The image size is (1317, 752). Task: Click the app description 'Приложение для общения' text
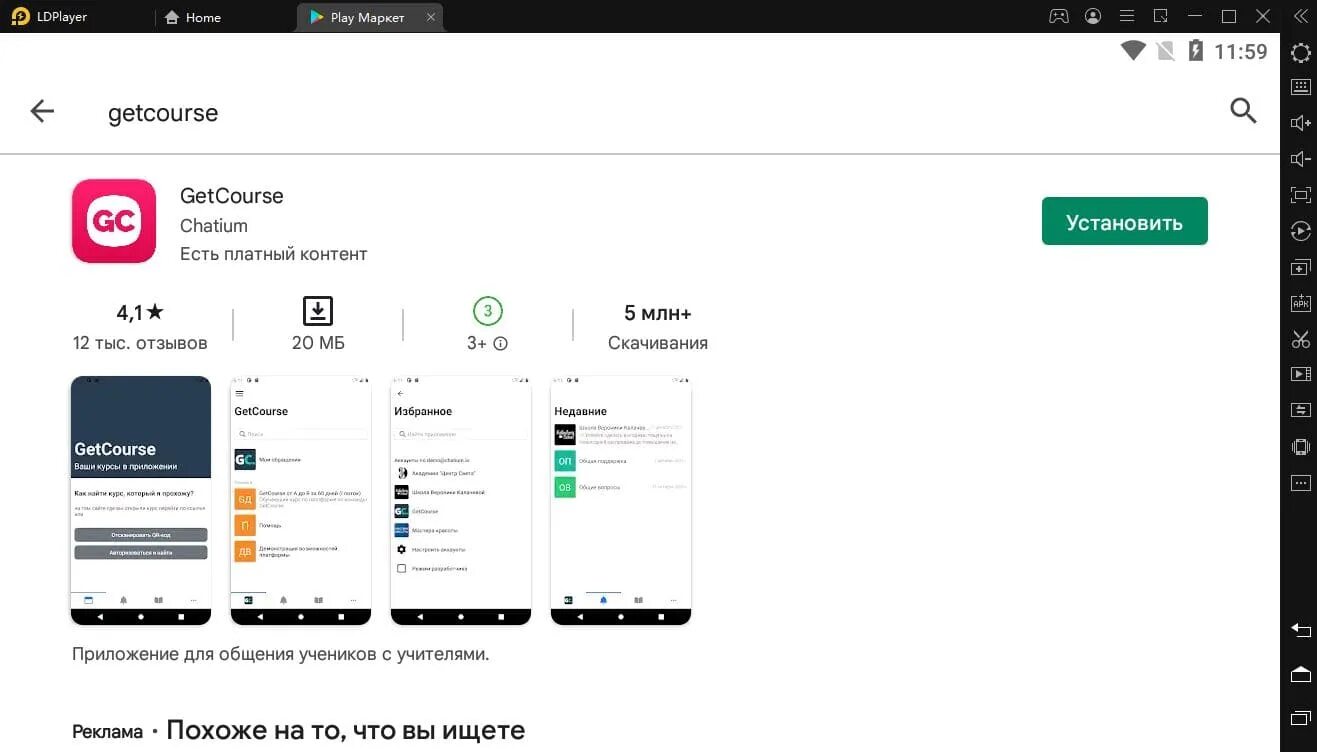[281, 654]
